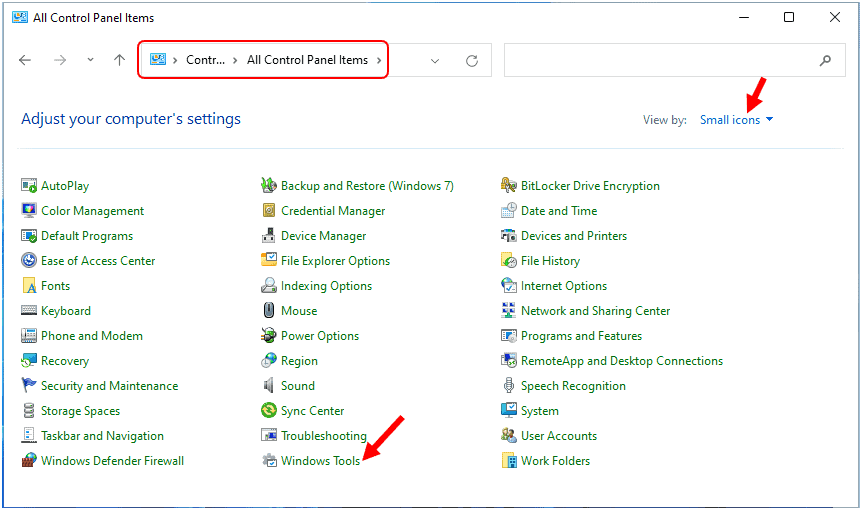Click the Sound speaker icon
Screen dimensions: 864x512
268,385
